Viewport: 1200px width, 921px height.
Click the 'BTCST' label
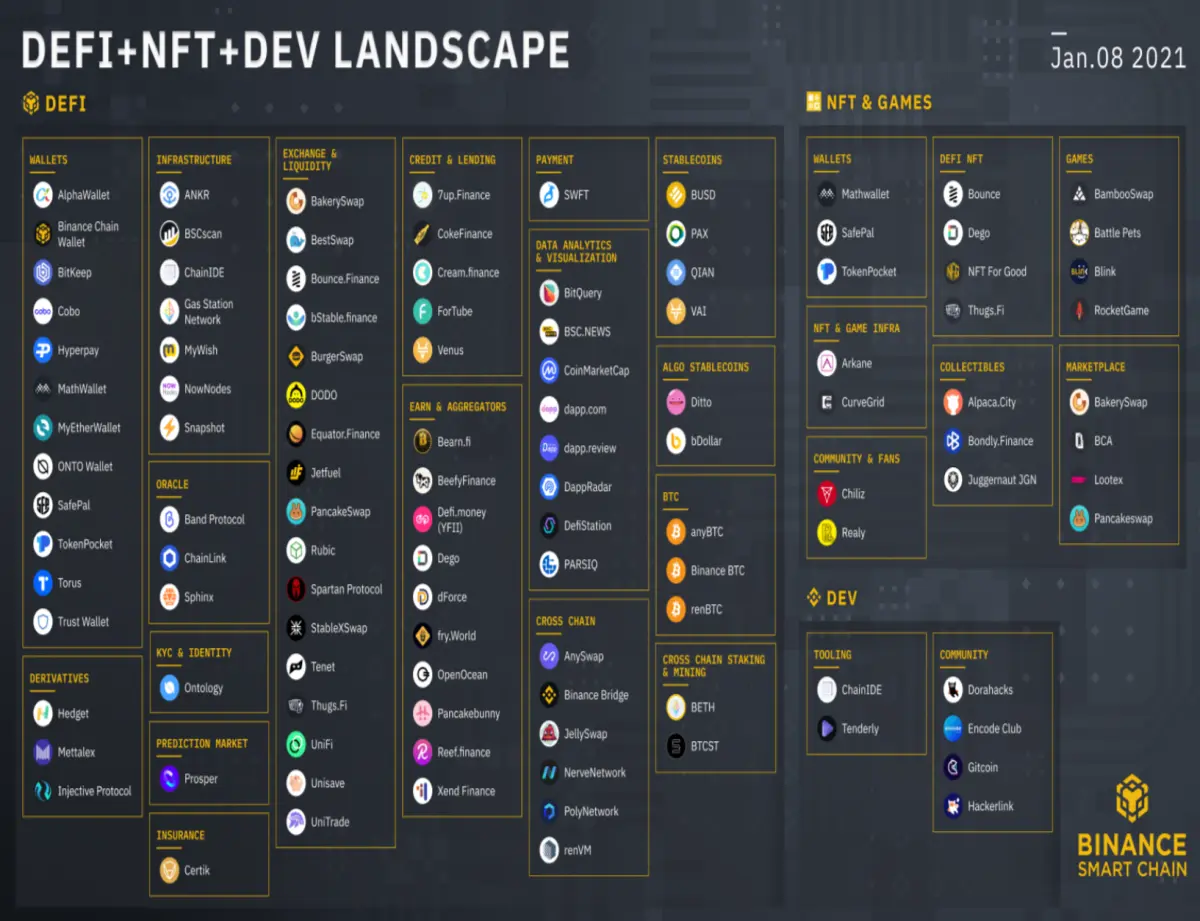tap(704, 746)
